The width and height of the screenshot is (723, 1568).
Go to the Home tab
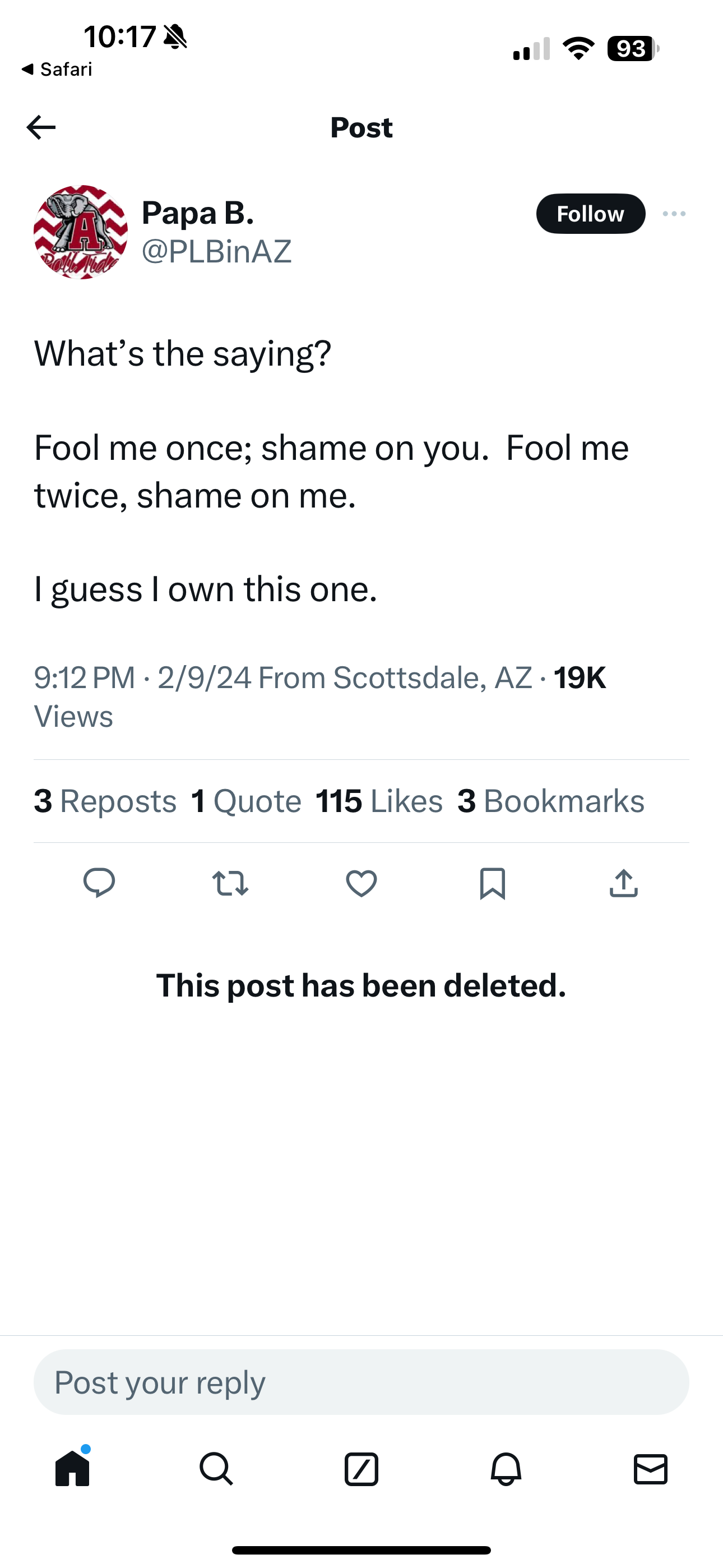coord(72,1469)
